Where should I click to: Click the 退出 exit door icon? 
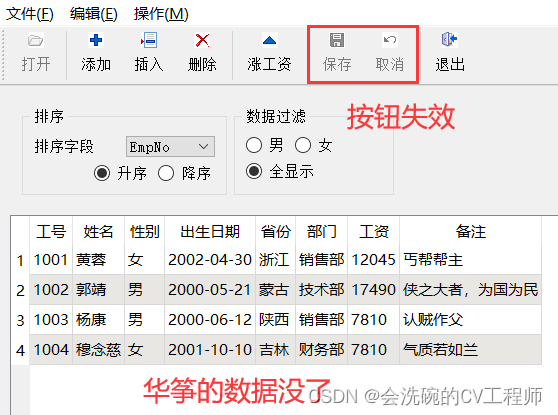(x=449, y=40)
